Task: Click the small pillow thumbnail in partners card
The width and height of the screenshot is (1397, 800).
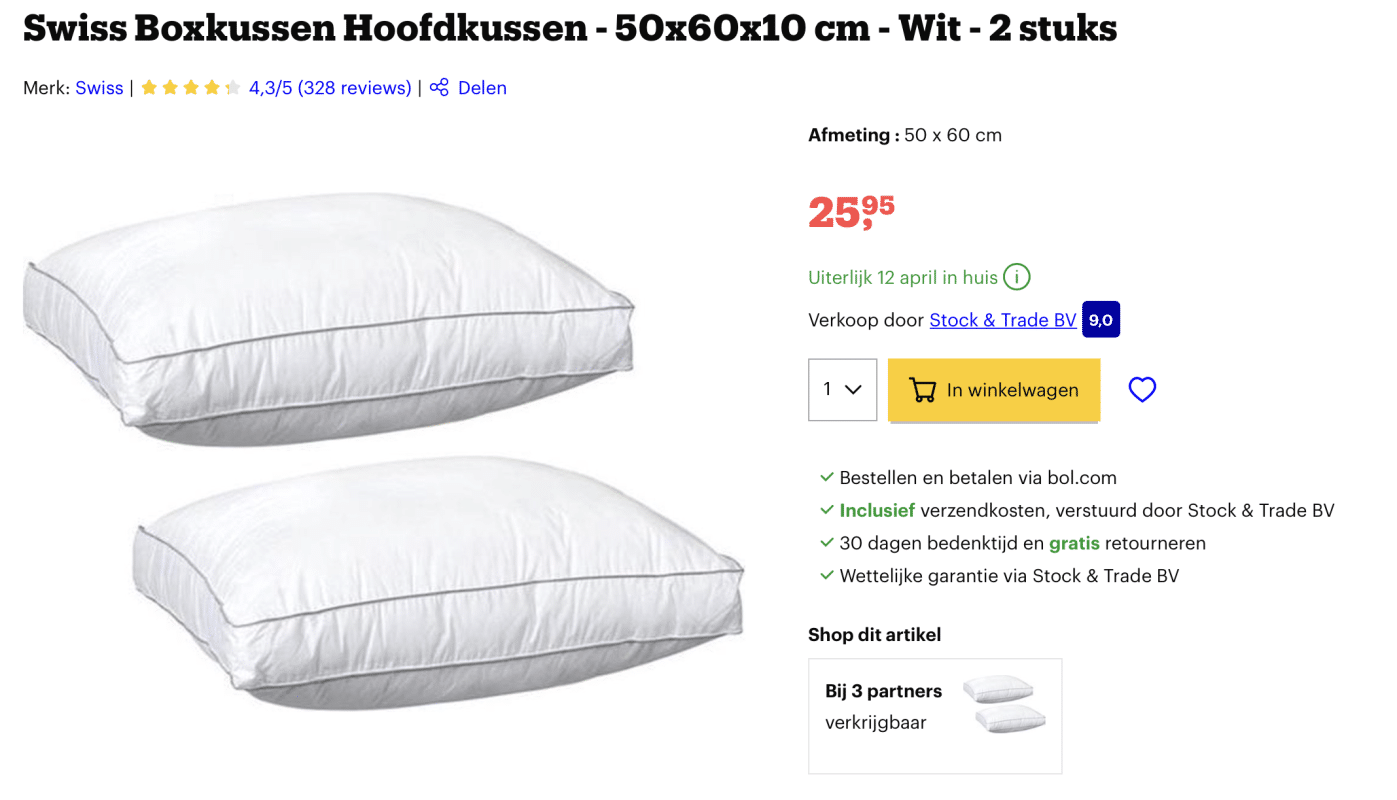Action: [x=1004, y=705]
